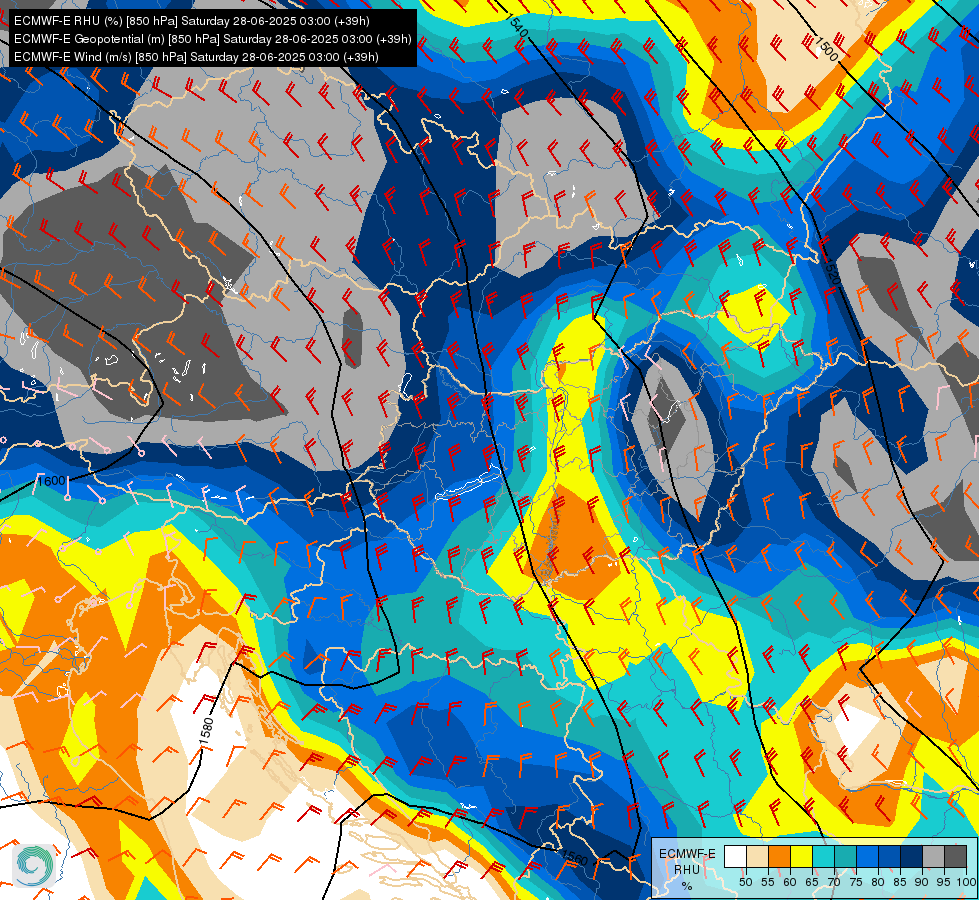Click the legend value 95
The width and height of the screenshot is (979, 900).
pos(944,882)
